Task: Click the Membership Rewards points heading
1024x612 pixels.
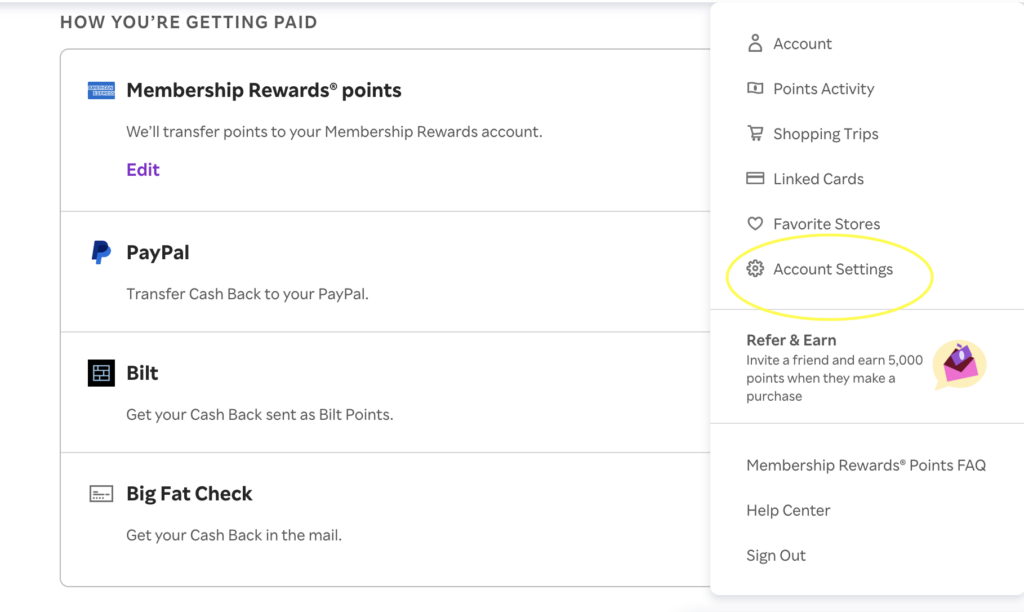Action: pos(263,90)
